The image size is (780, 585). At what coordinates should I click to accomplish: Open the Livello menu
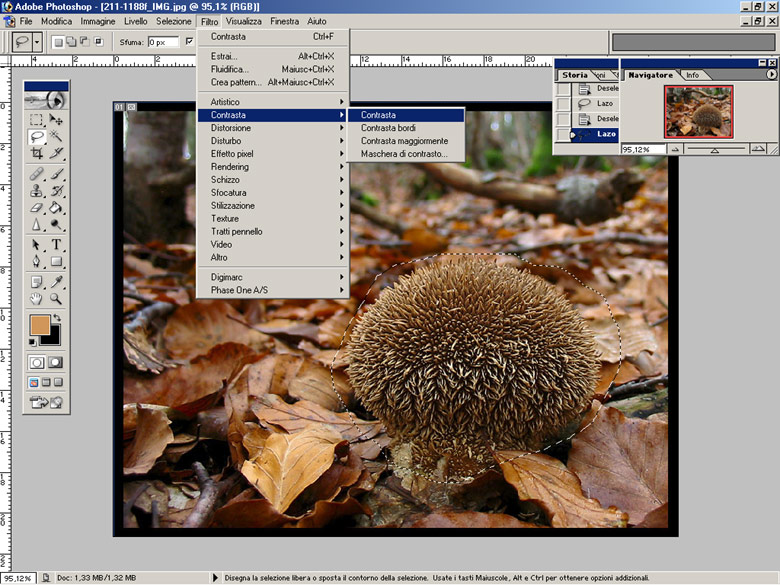tap(136, 21)
